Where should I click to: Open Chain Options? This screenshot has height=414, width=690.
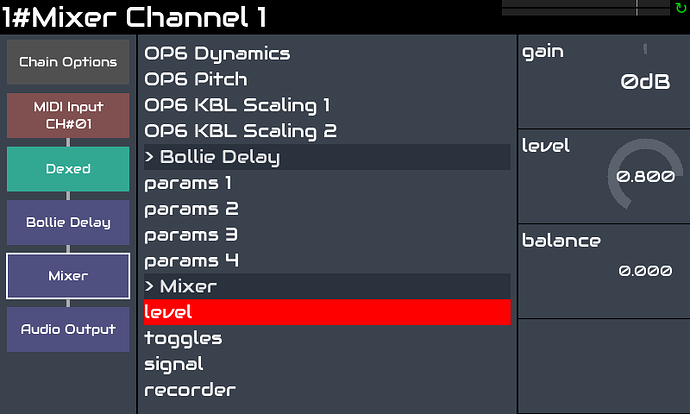[x=68, y=62]
